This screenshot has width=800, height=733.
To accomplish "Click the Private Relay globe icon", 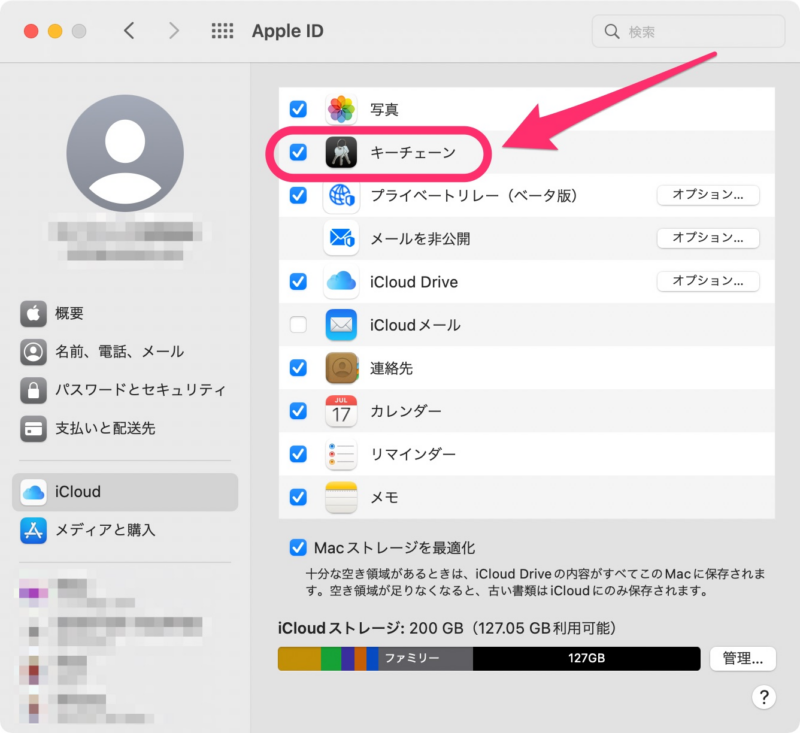I will (341, 195).
